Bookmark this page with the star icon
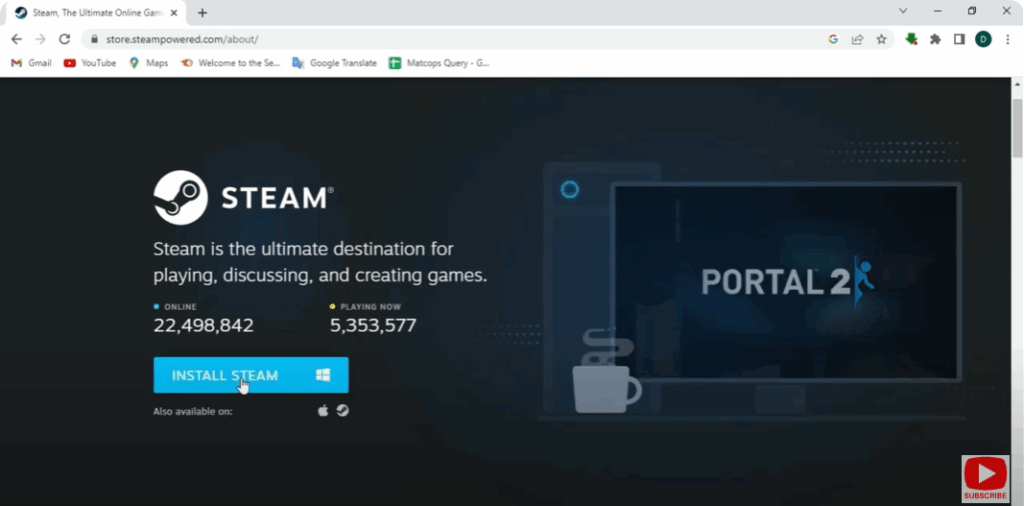The height and width of the screenshot is (506, 1024). 881,39
